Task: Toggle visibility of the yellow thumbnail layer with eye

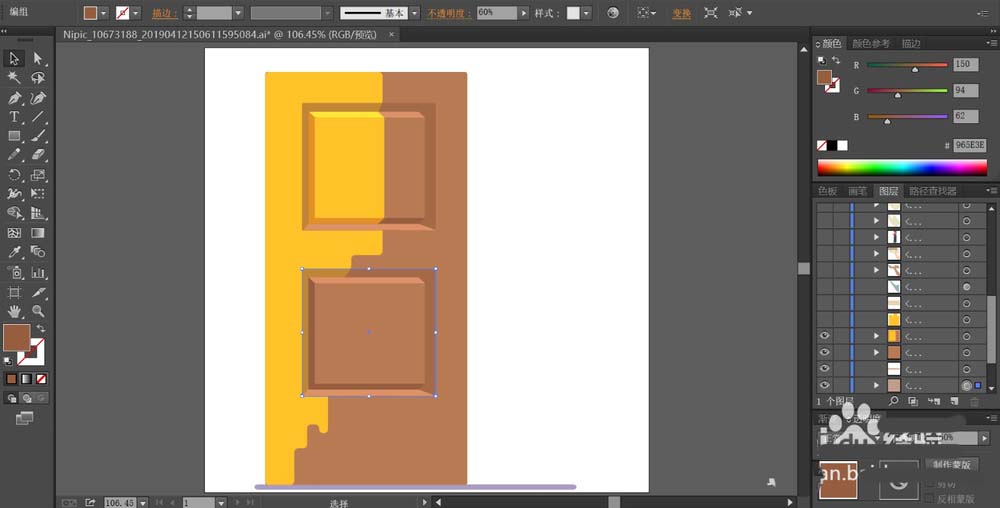Action: pyautogui.click(x=825, y=336)
